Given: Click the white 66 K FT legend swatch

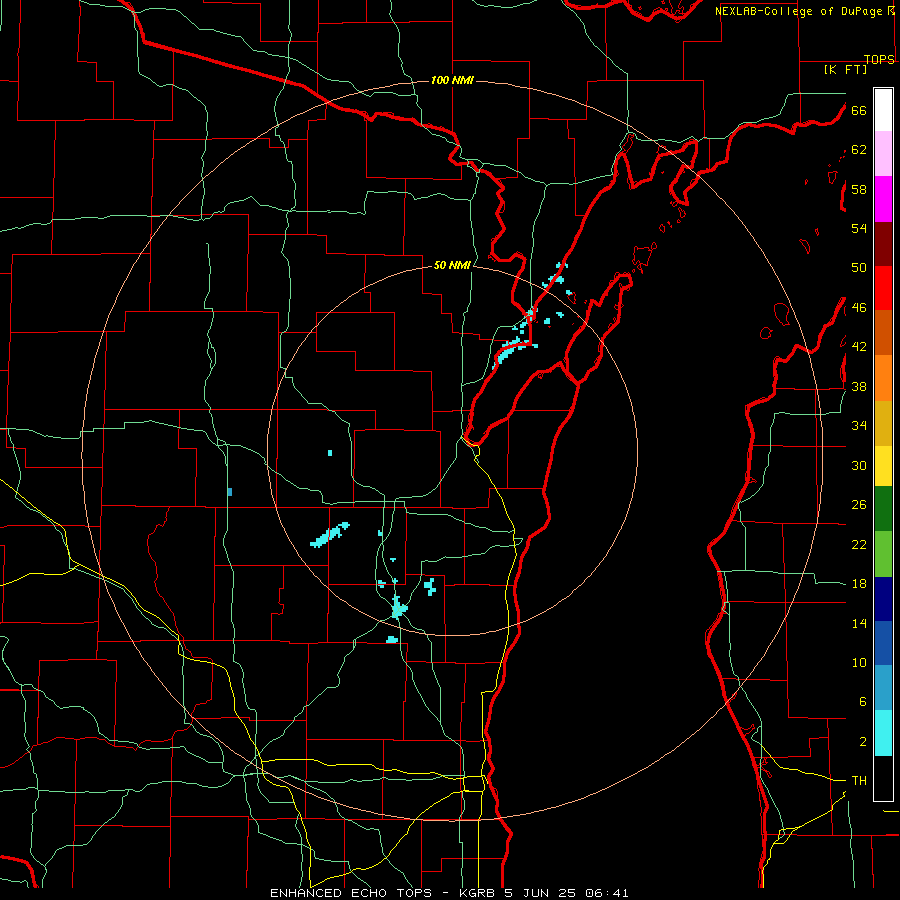Looking at the screenshot, I should (883, 110).
